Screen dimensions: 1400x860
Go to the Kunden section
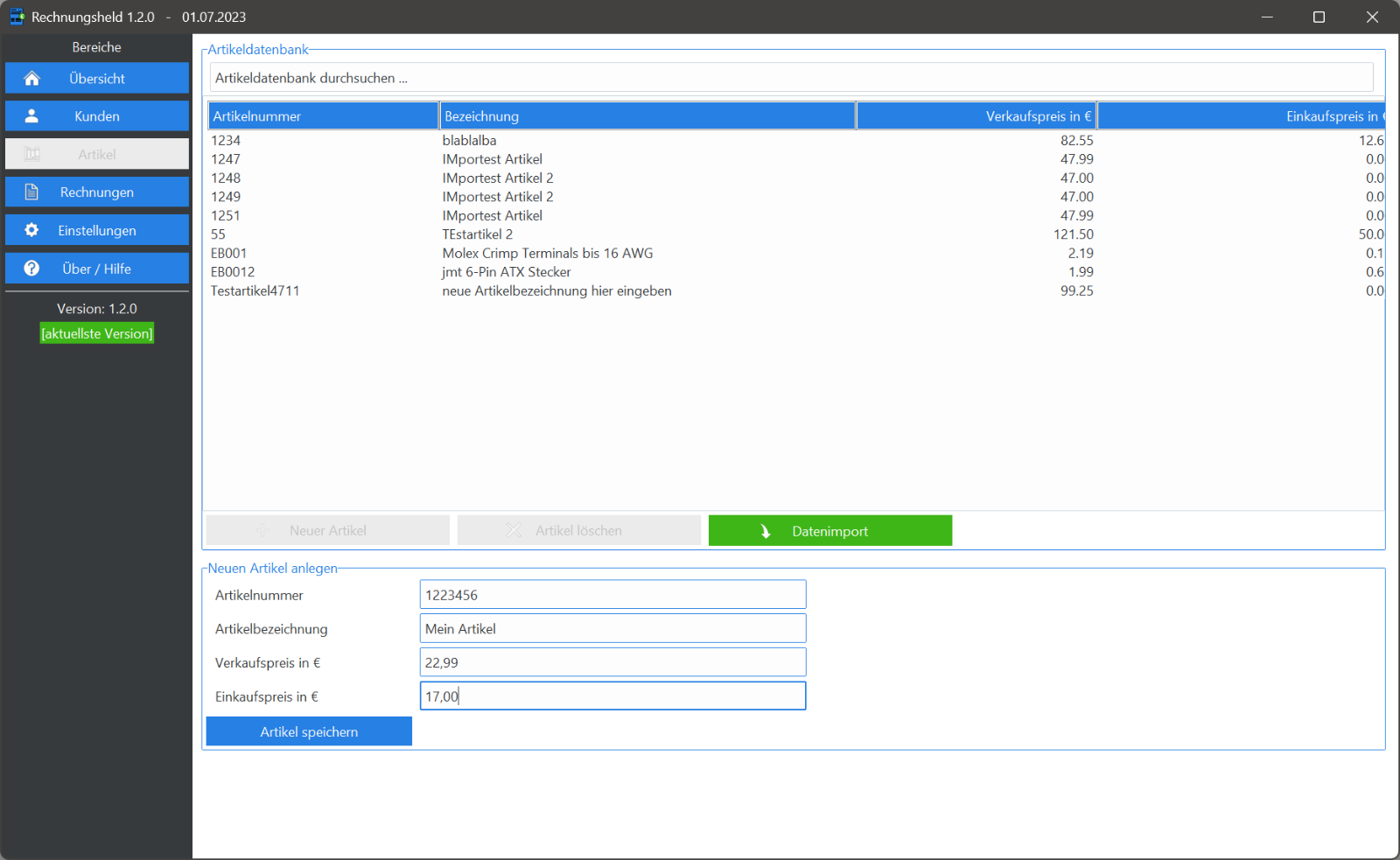97,115
